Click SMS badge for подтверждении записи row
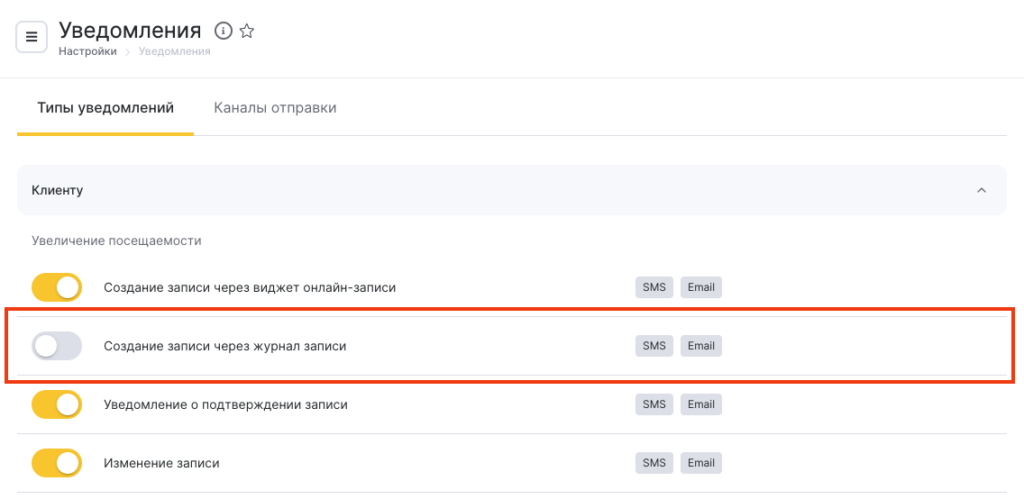Screen dimensions: 1024x499 pyautogui.click(x=654, y=405)
